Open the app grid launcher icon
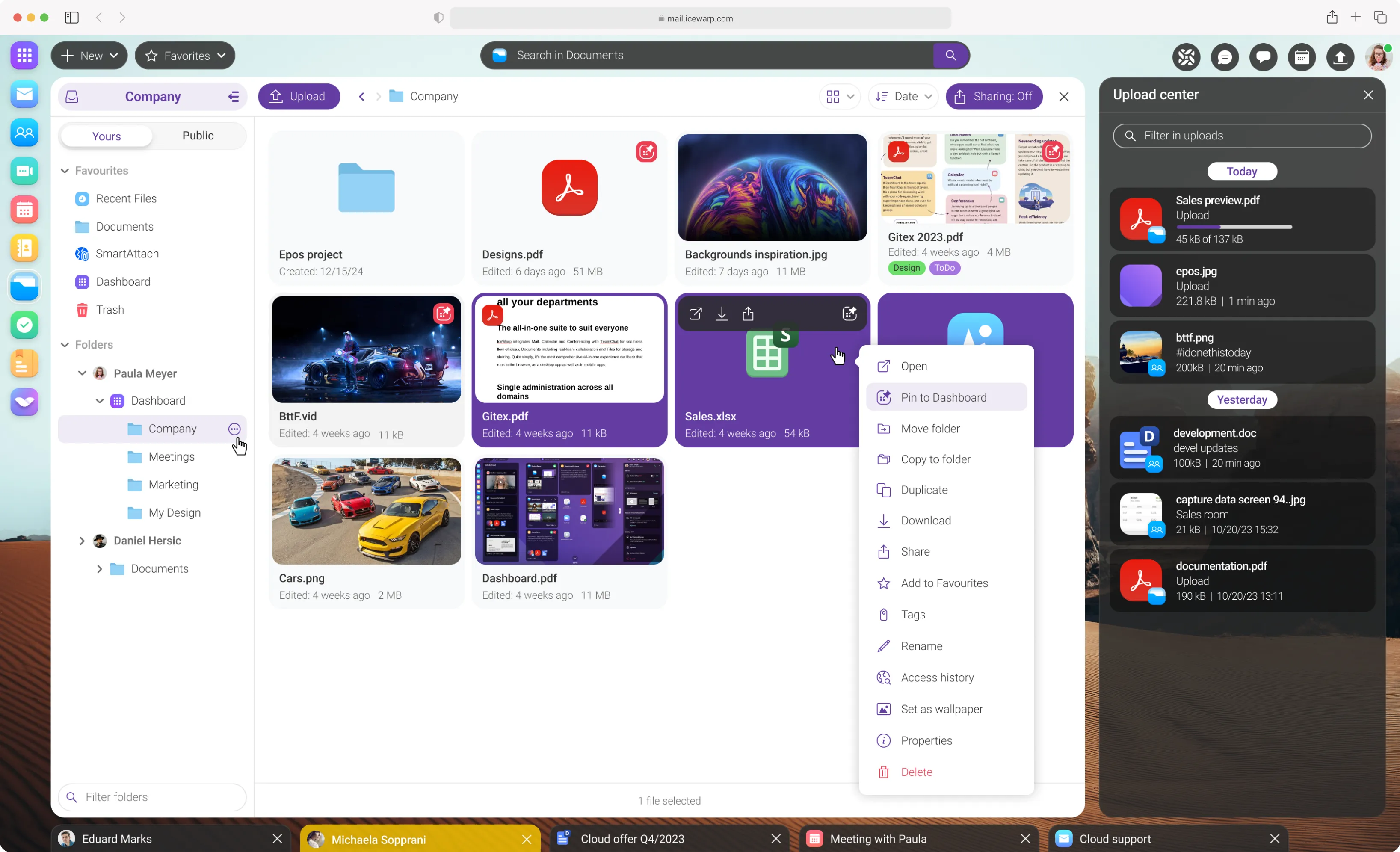This screenshot has width=1400, height=852. click(24, 56)
